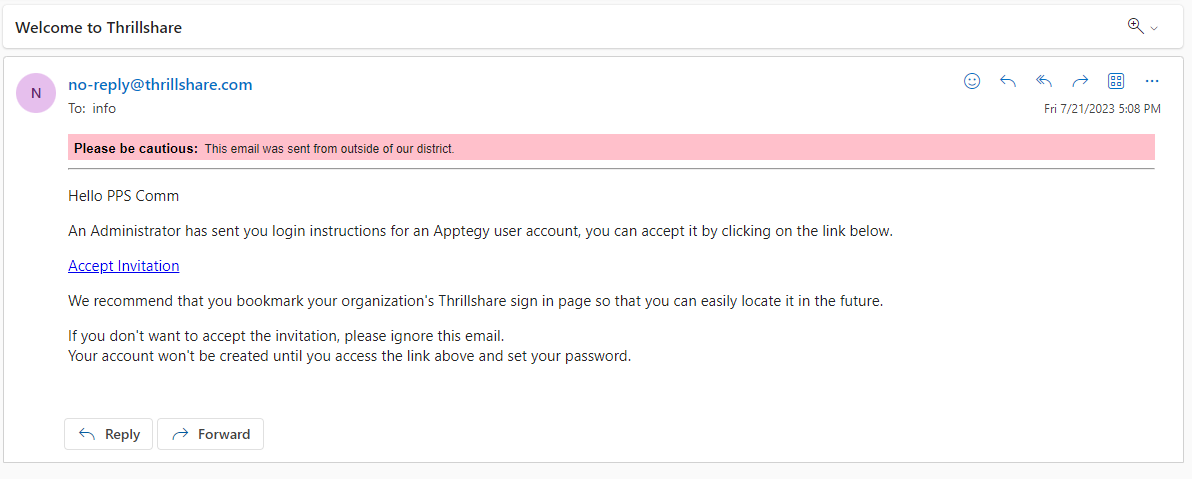Click the Fri 7/21/2023 5:08 PM timestamp

1102,109
